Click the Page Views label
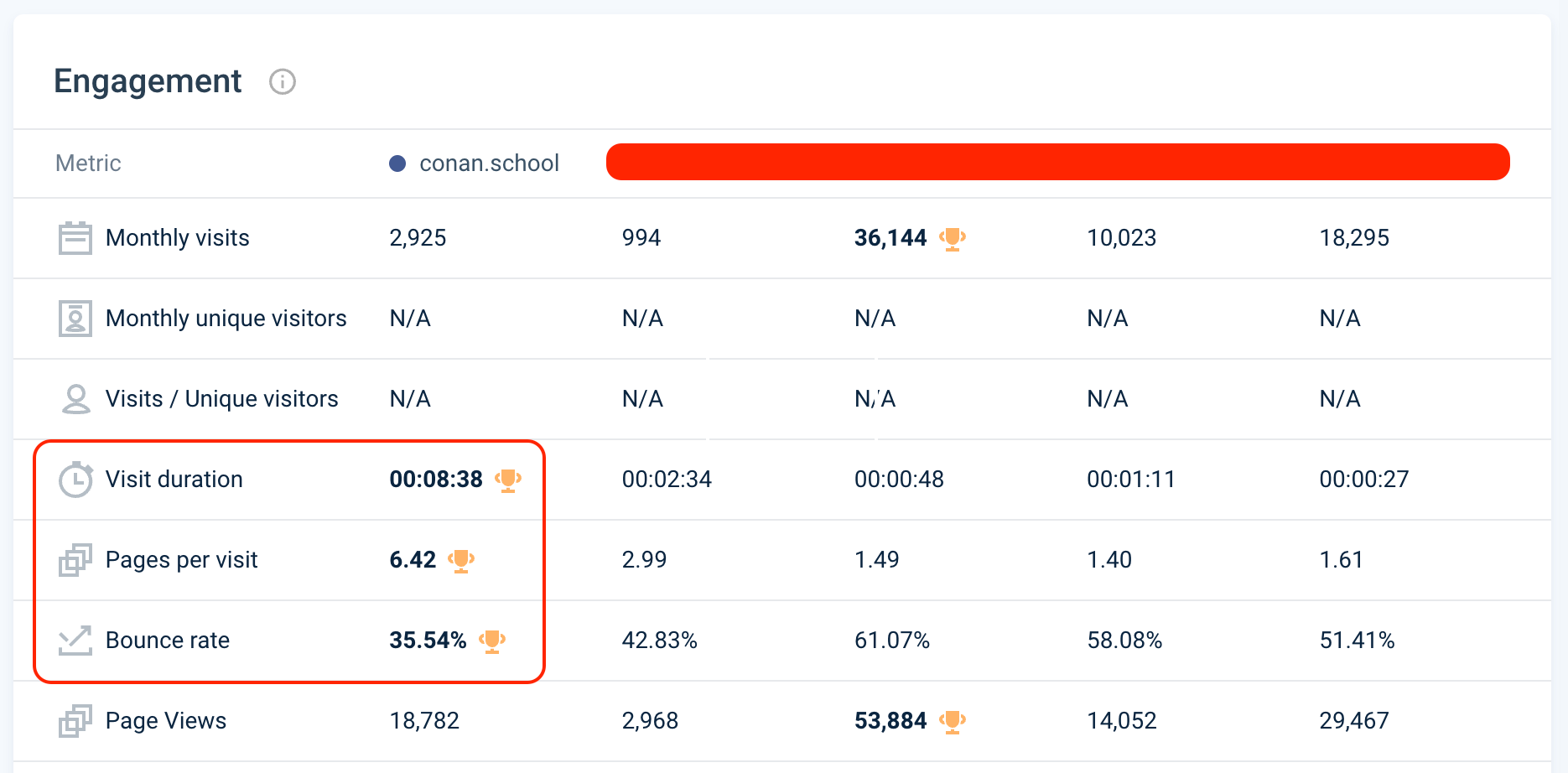Image resolution: width=1568 pixels, height=773 pixels. (166, 721)
